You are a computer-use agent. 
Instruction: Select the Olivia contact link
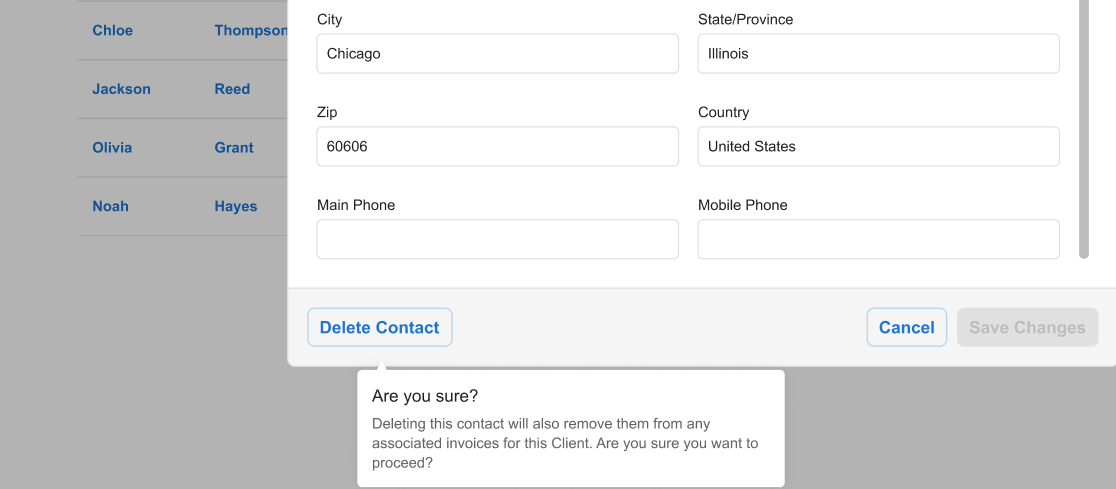(x=112, y=147)
